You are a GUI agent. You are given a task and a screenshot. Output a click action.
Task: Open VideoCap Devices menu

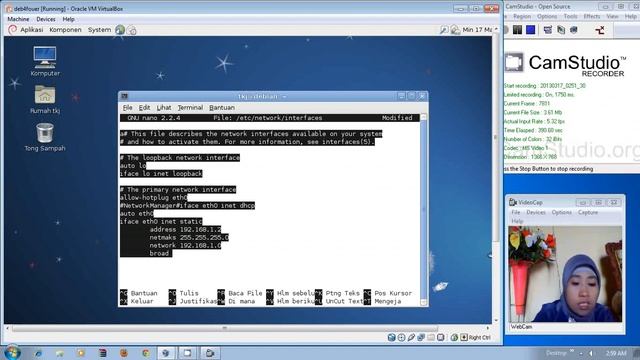click(536, 212)
